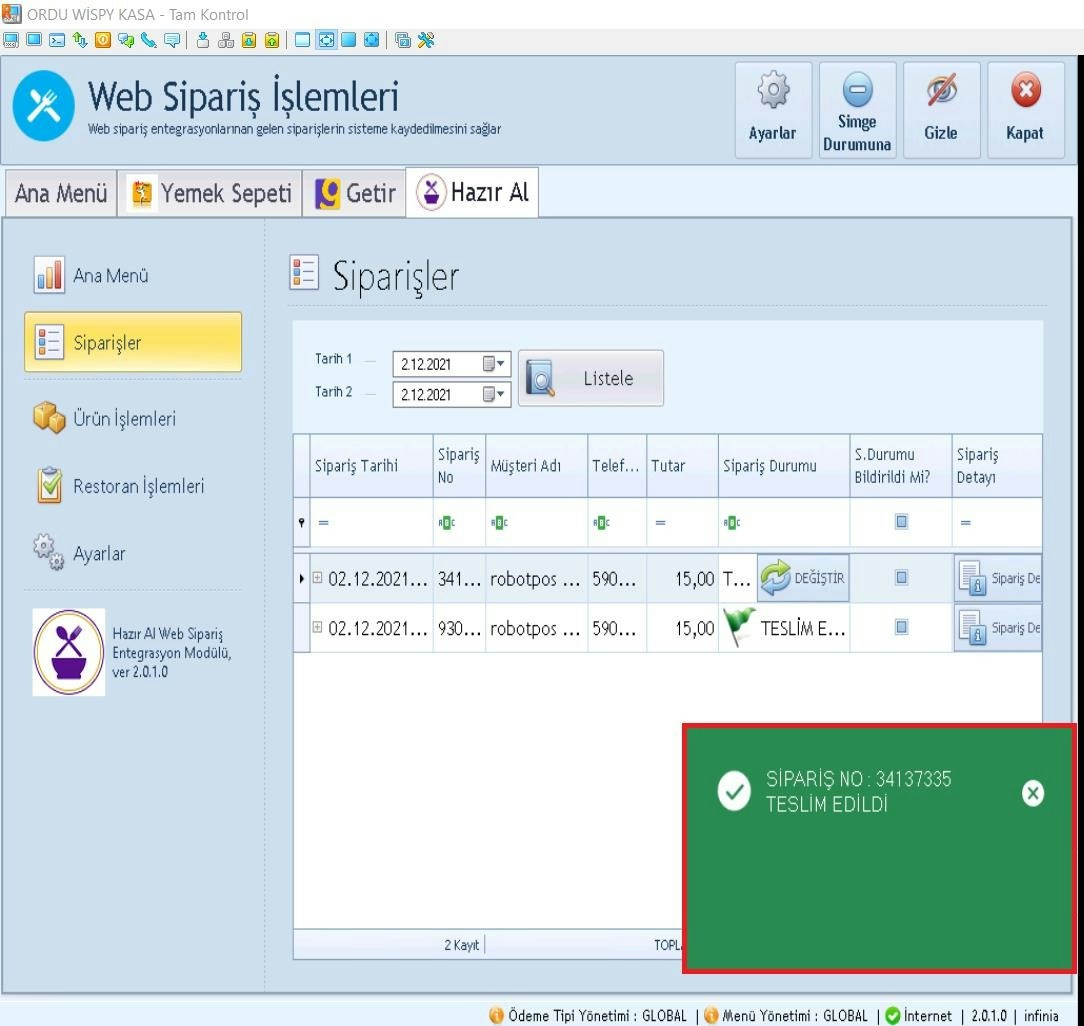Open the wrench and screwdriver tools icon
This screenshot has height=1026, width=1084.
pyautogui.click(x=426, y=40)
